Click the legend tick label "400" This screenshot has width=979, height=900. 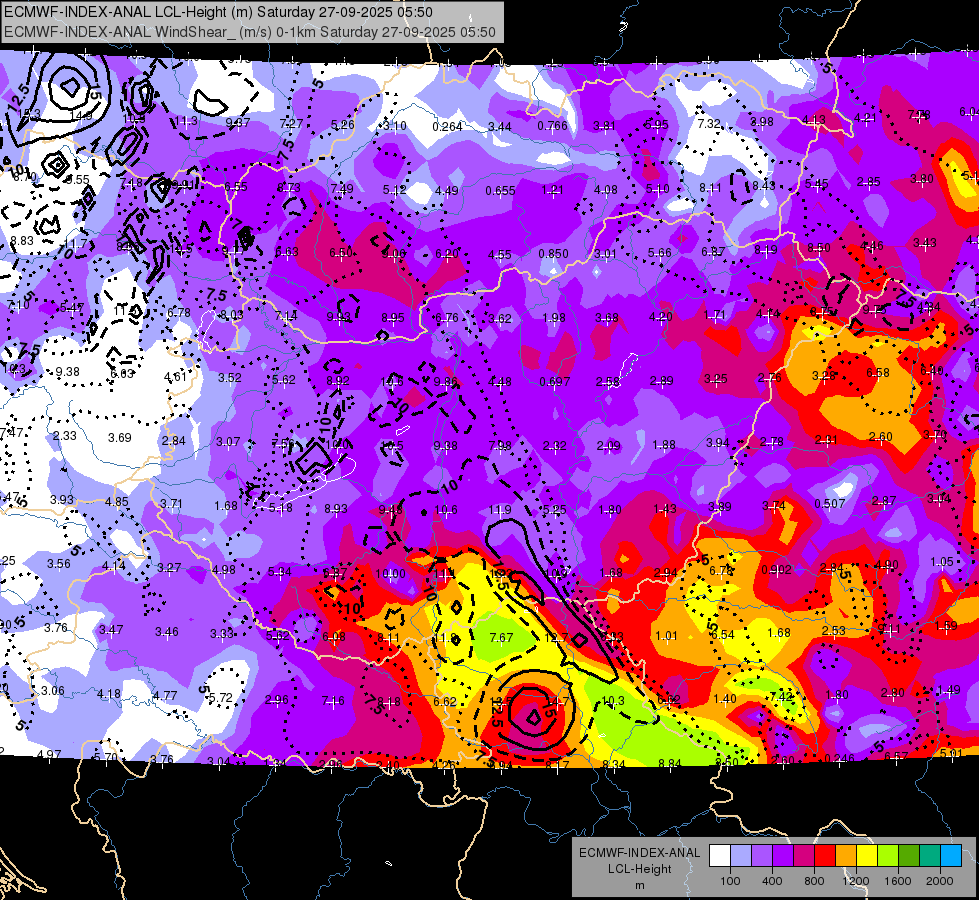(x=772, y=881)
